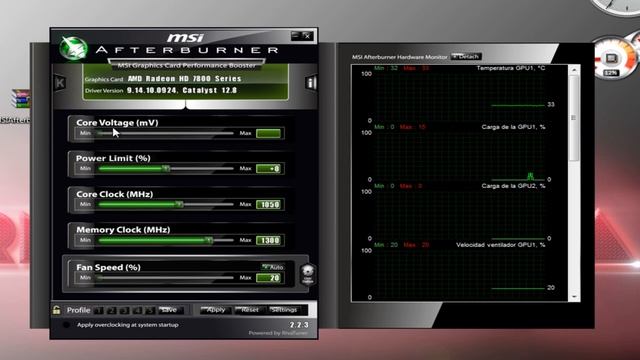Click the Save profile button

tap(170, 310)
